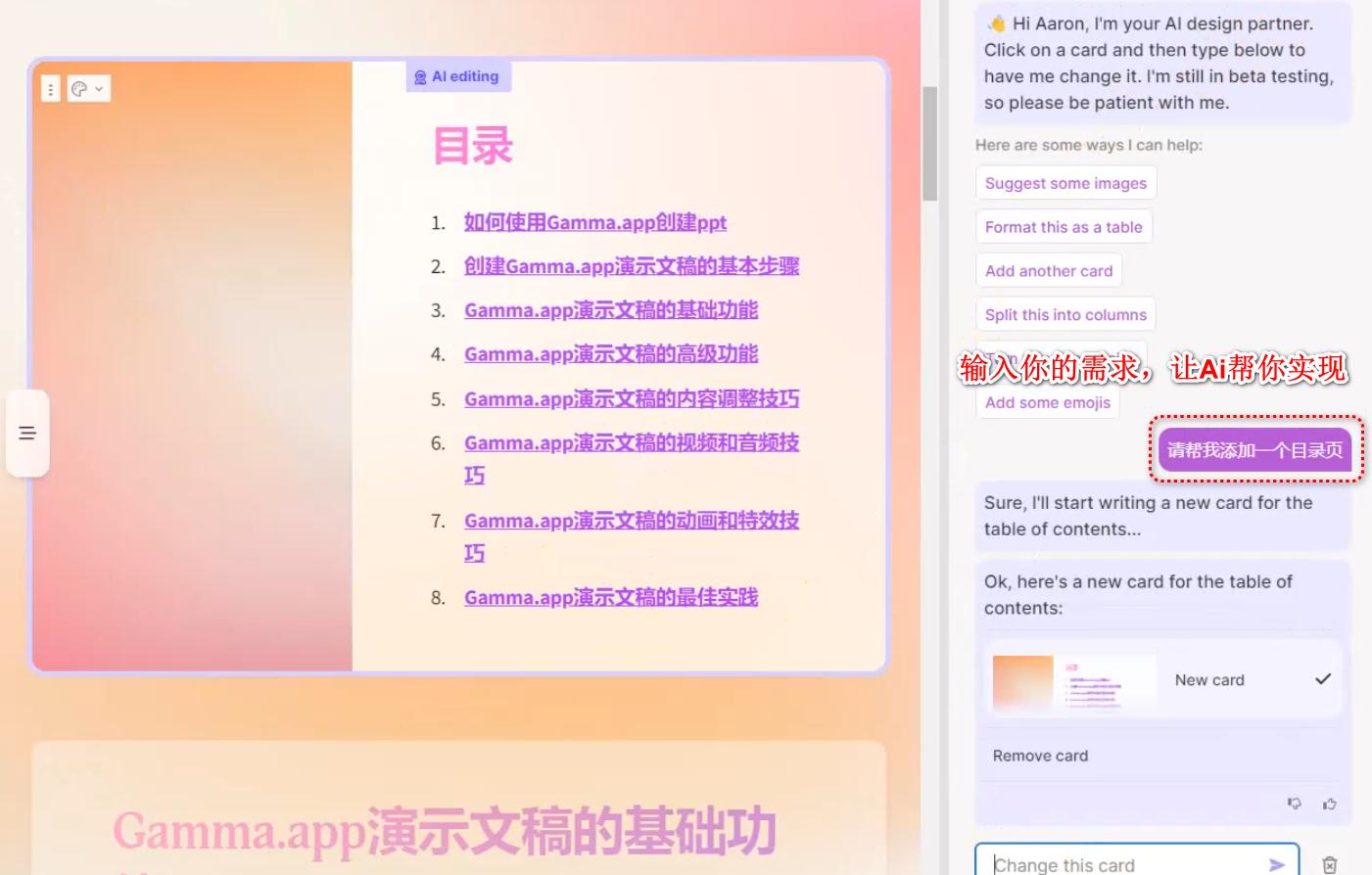Image resolution: width=1372 pixels, height=875 pixels.
Task: Click Add some emojis suggestion
Action: (x=1047, y=402)
